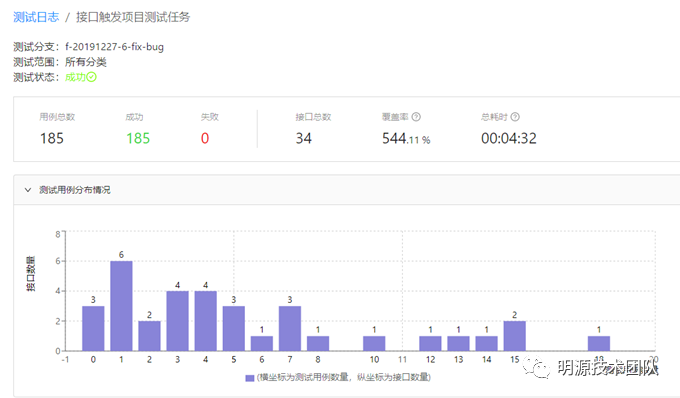Click the total cases count 185
The image size is (680, 398).
[x=52, y=138]
